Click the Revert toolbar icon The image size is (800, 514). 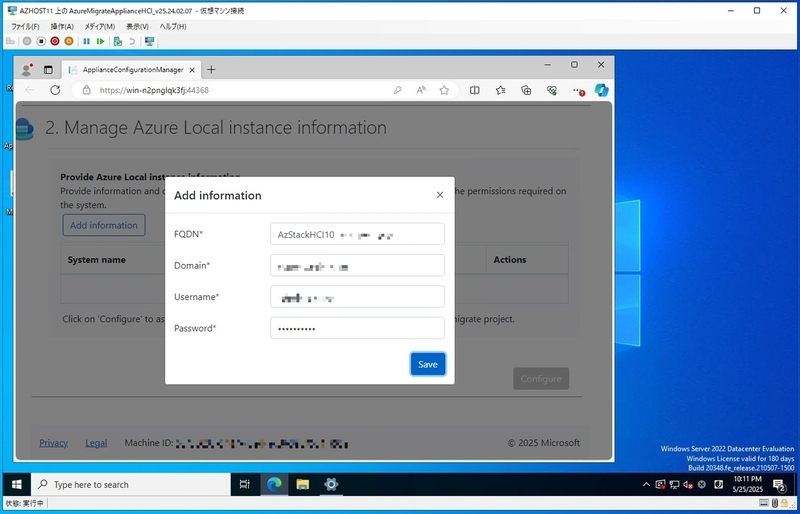point(132,41)
